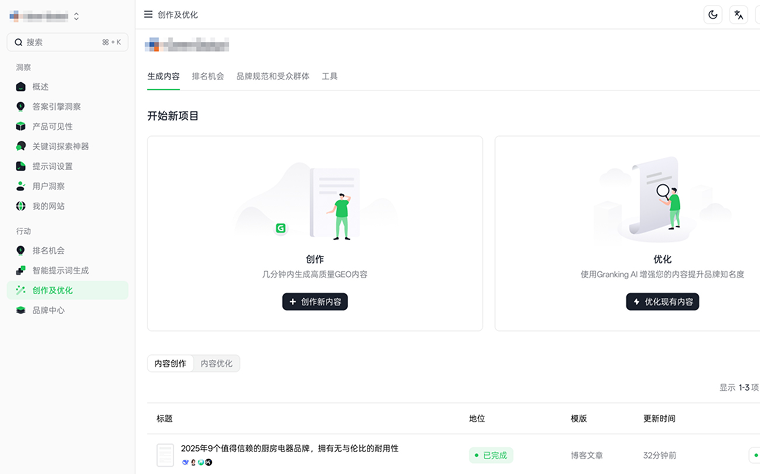The width and height of the screenshot is (760, 474).
Task: Navigate to 我的网站 in sidebar
Action: click(x=48, y=207)
